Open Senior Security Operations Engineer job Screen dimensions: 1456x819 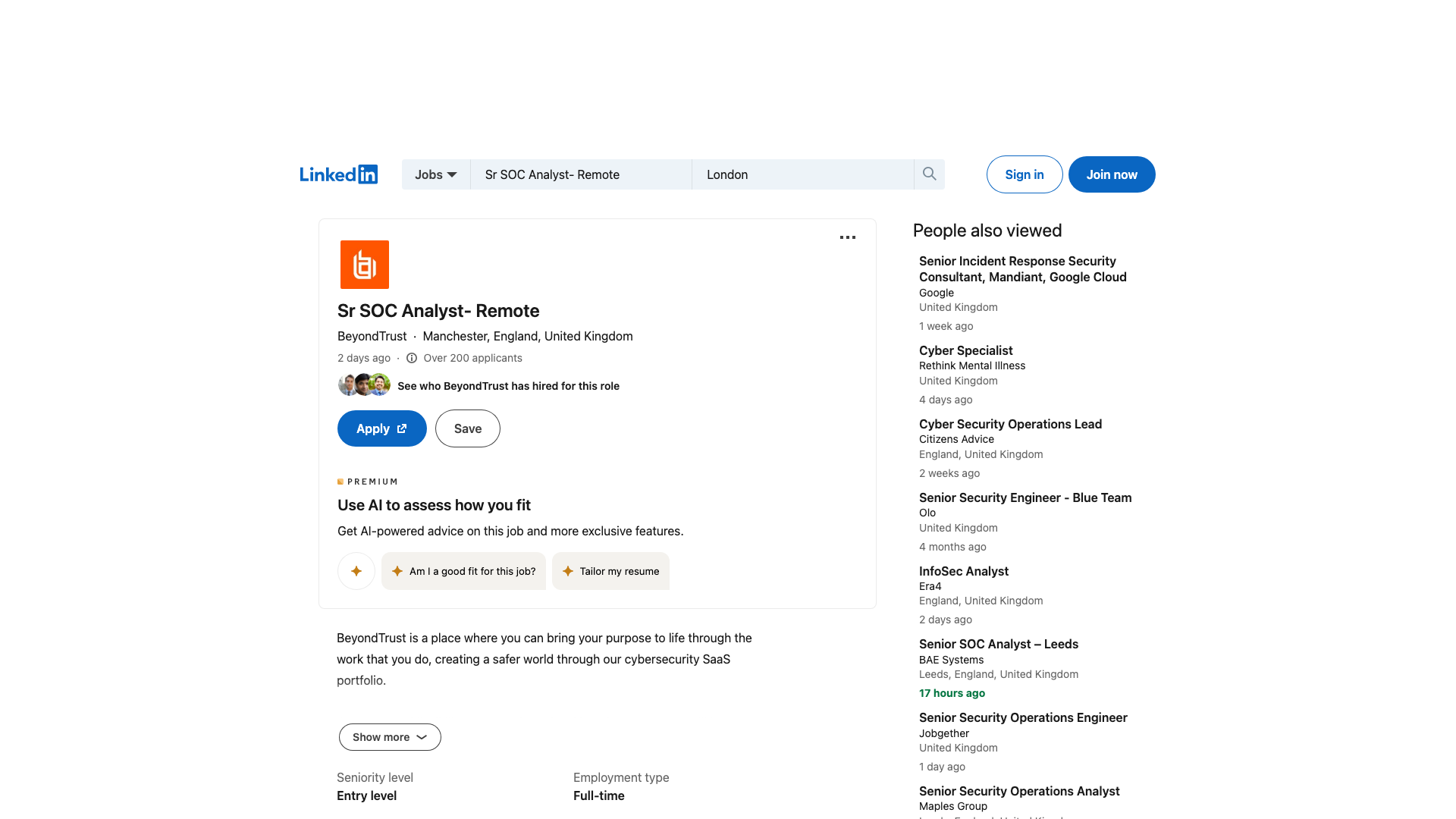pyautogui.click(x=1023, y=717)
